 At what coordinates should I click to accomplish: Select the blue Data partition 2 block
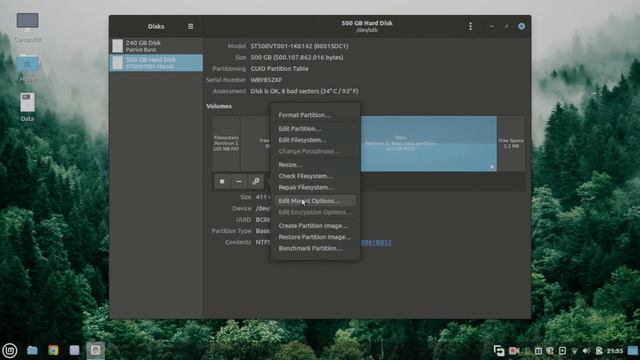[429, 144]
